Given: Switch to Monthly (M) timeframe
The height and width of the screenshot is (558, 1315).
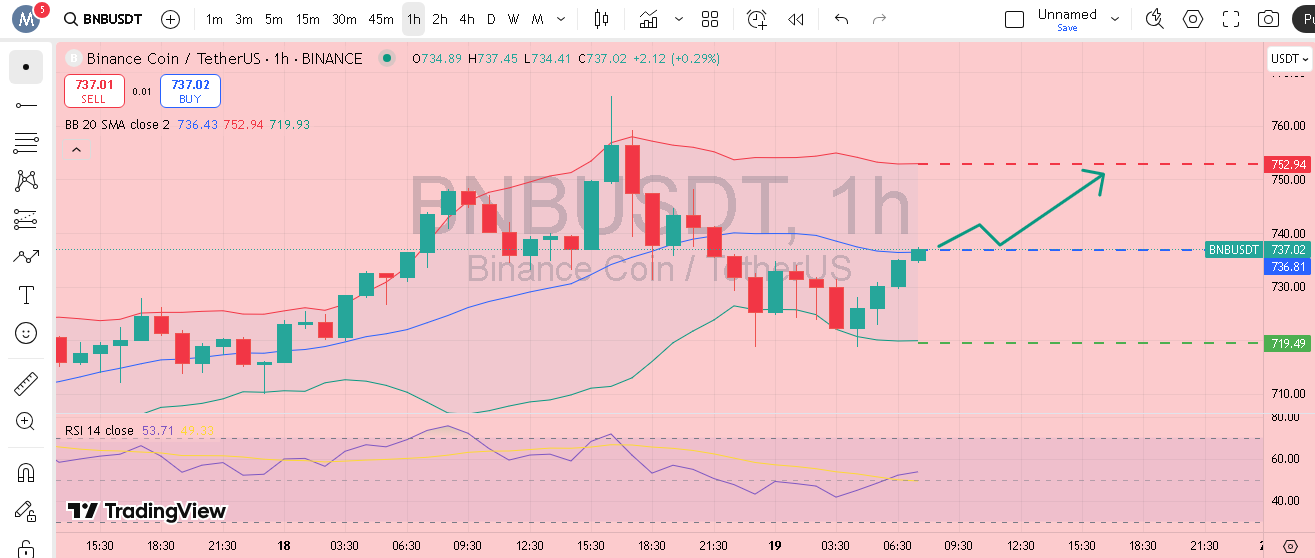Looking at the screenshot, I should pos(538,19).
